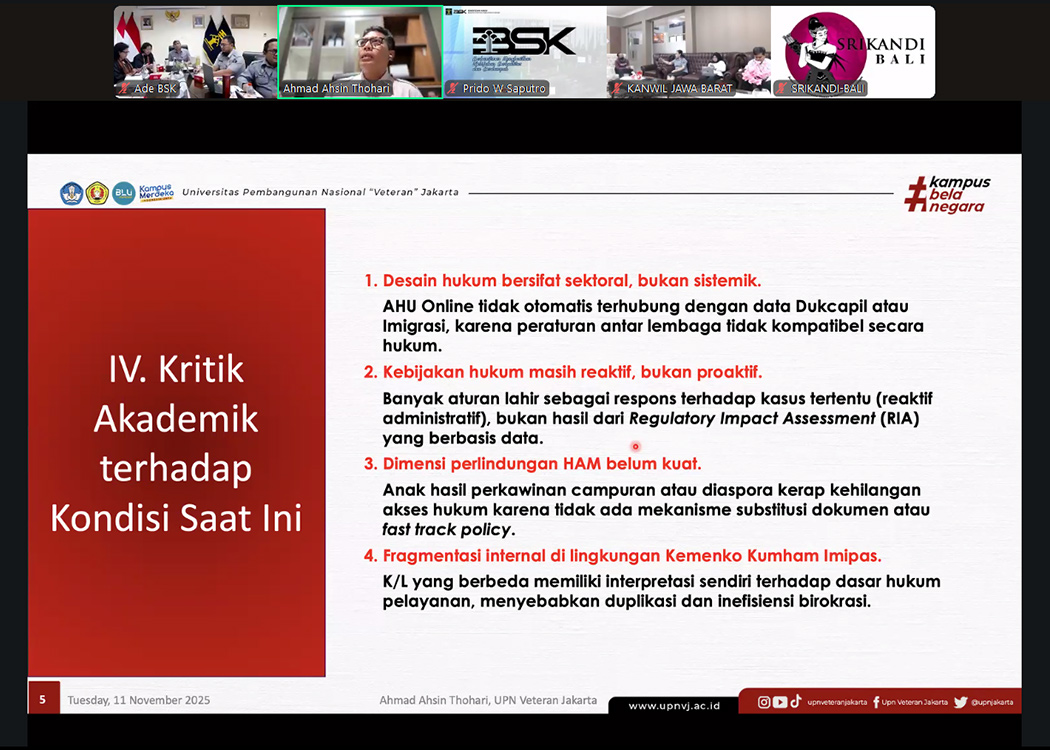The width and height of the screenshot is (1050, 750).
Task: Select the SRIKANDI BALI participant tile
Action: 852,50
